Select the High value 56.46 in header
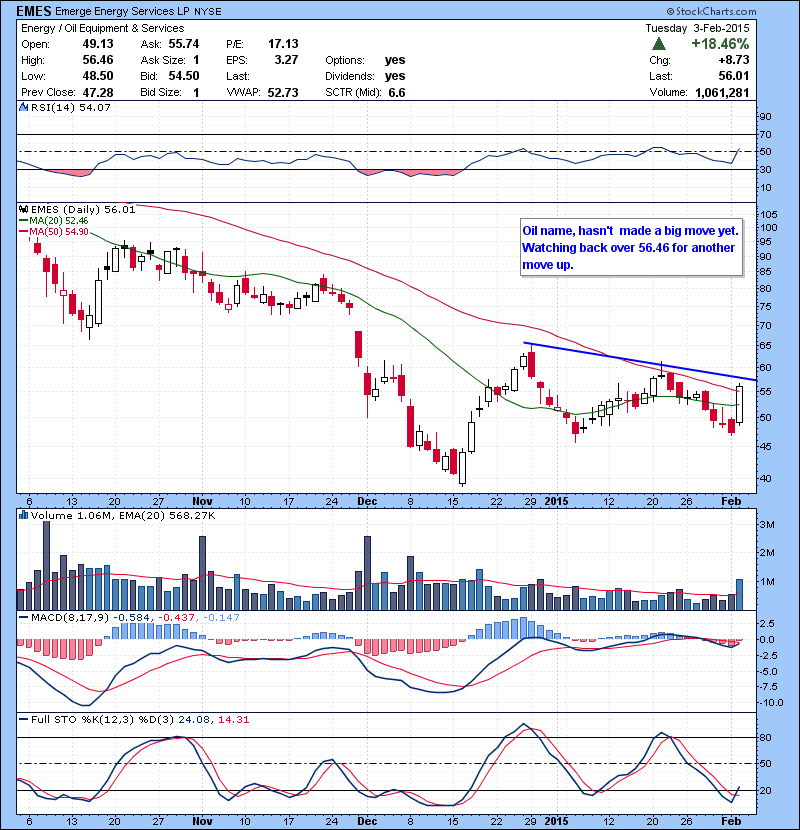The width and height of the screenshot is (800, 830). tap(98, 60)
